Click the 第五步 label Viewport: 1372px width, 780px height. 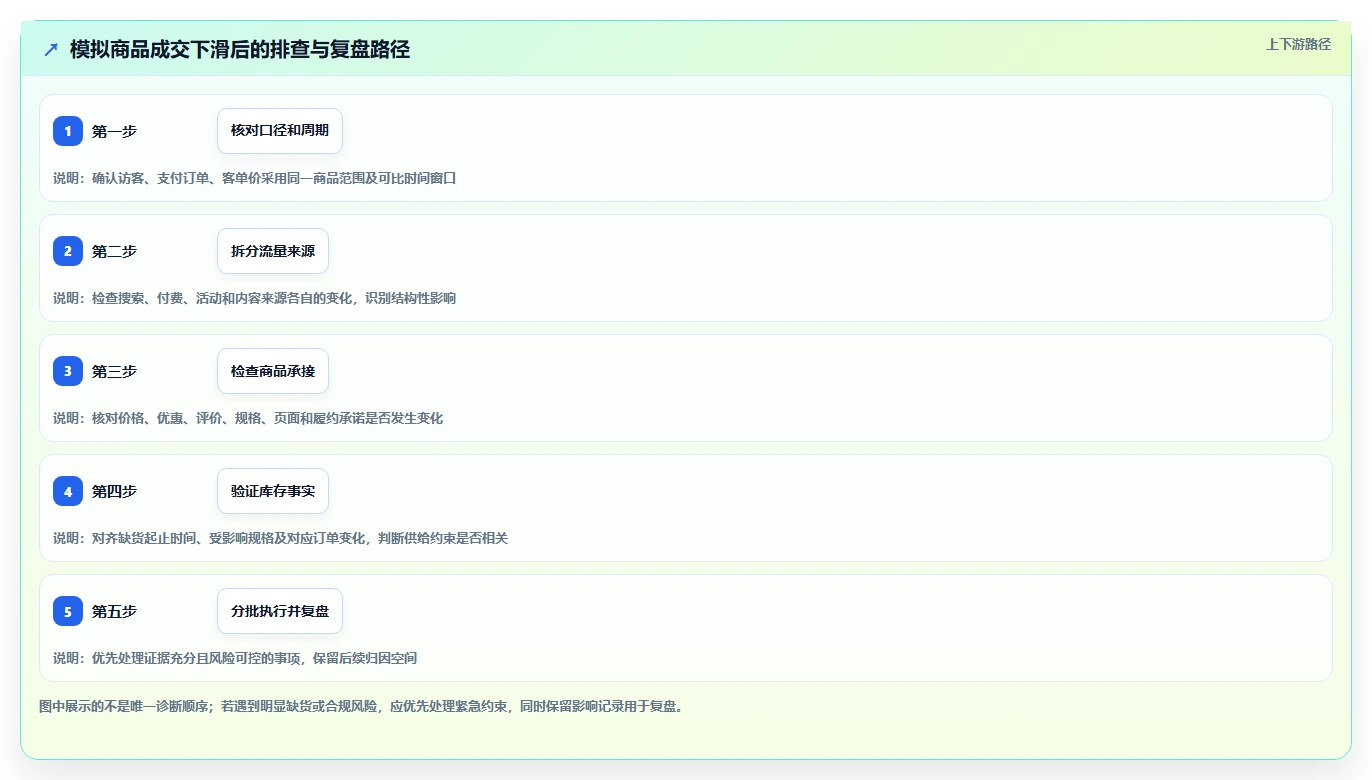(114, 611)
